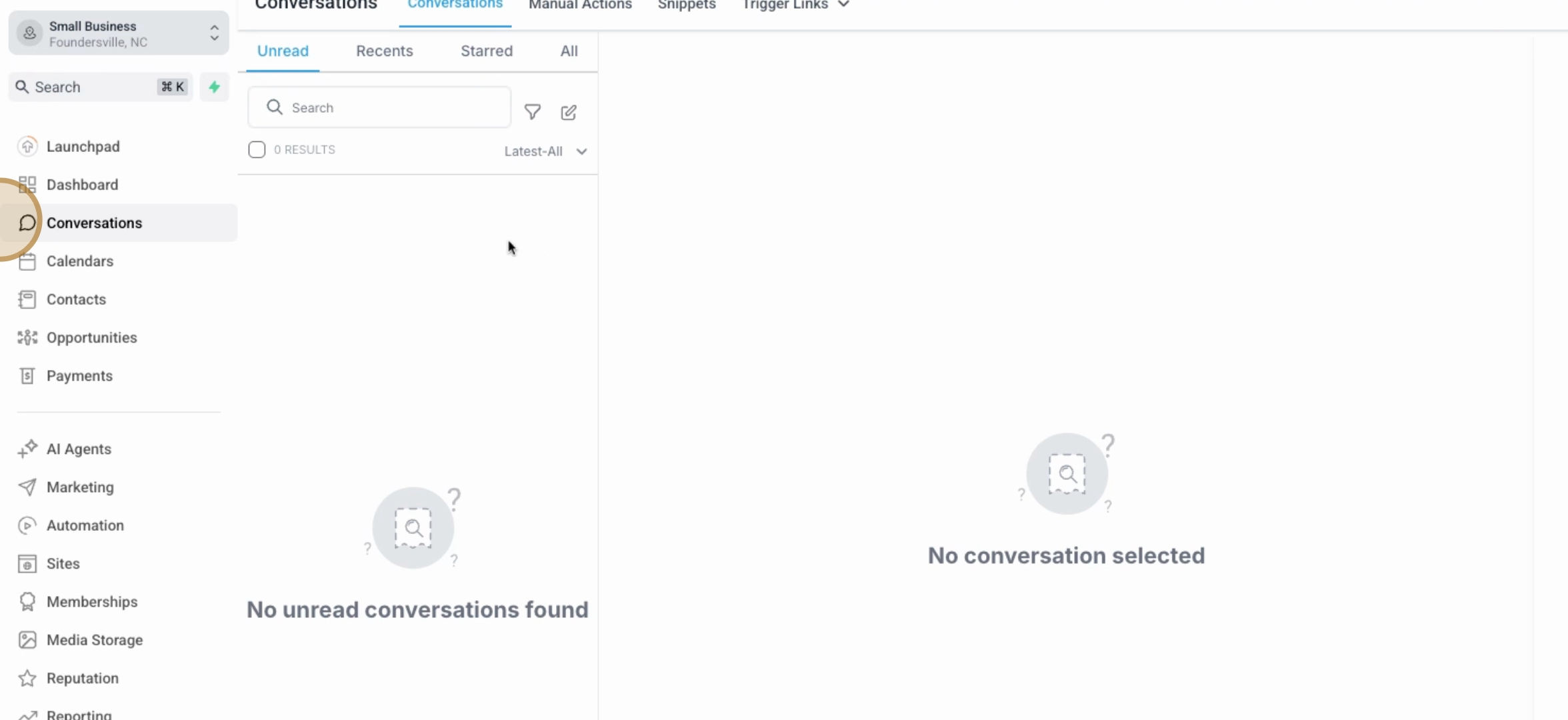Open the Opportunities sidebar icon

click(x=27, y=337)
